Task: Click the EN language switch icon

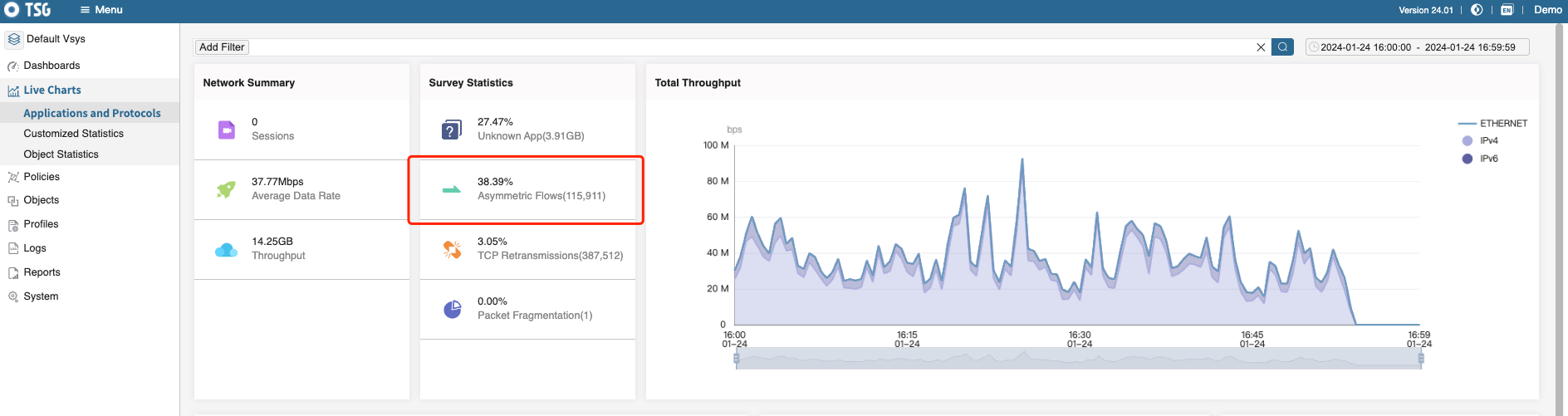Action: click(1507, 10)
